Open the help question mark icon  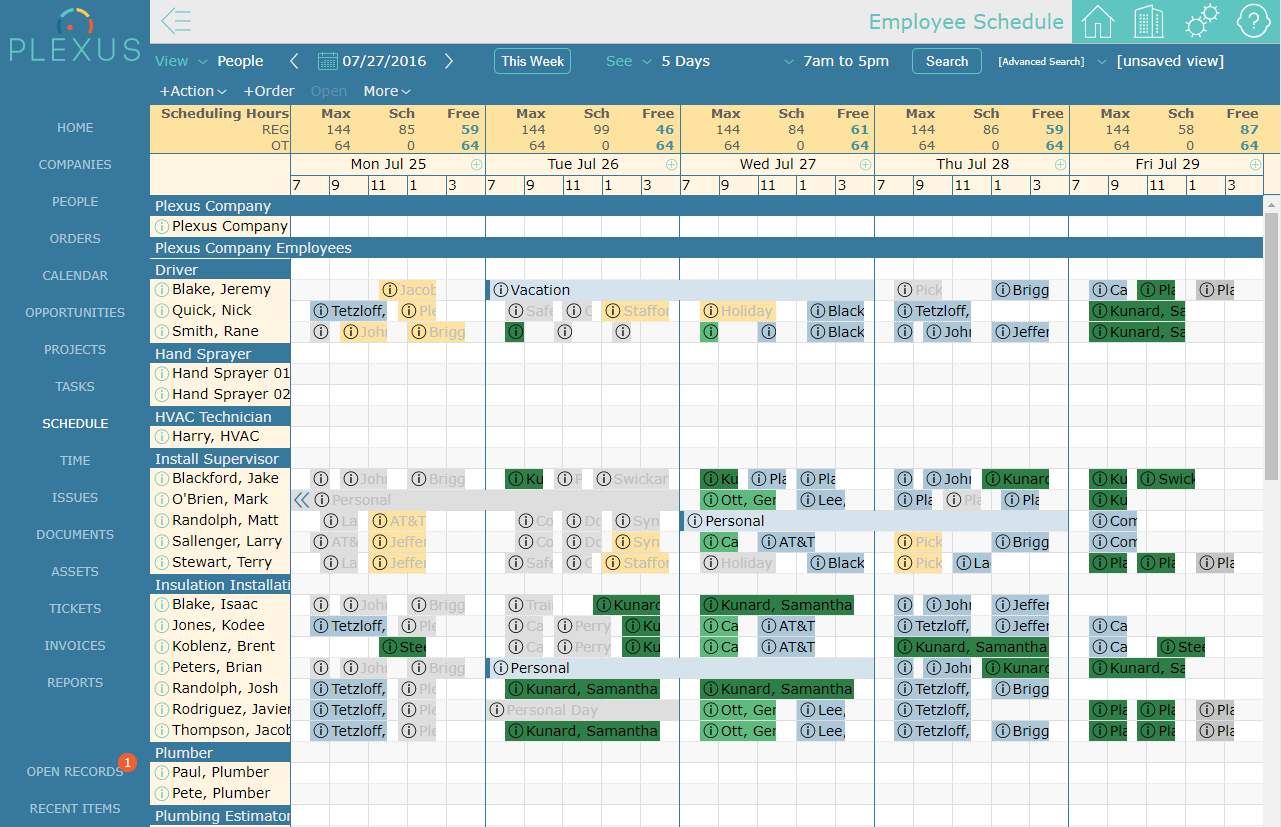pos(1253,21)
